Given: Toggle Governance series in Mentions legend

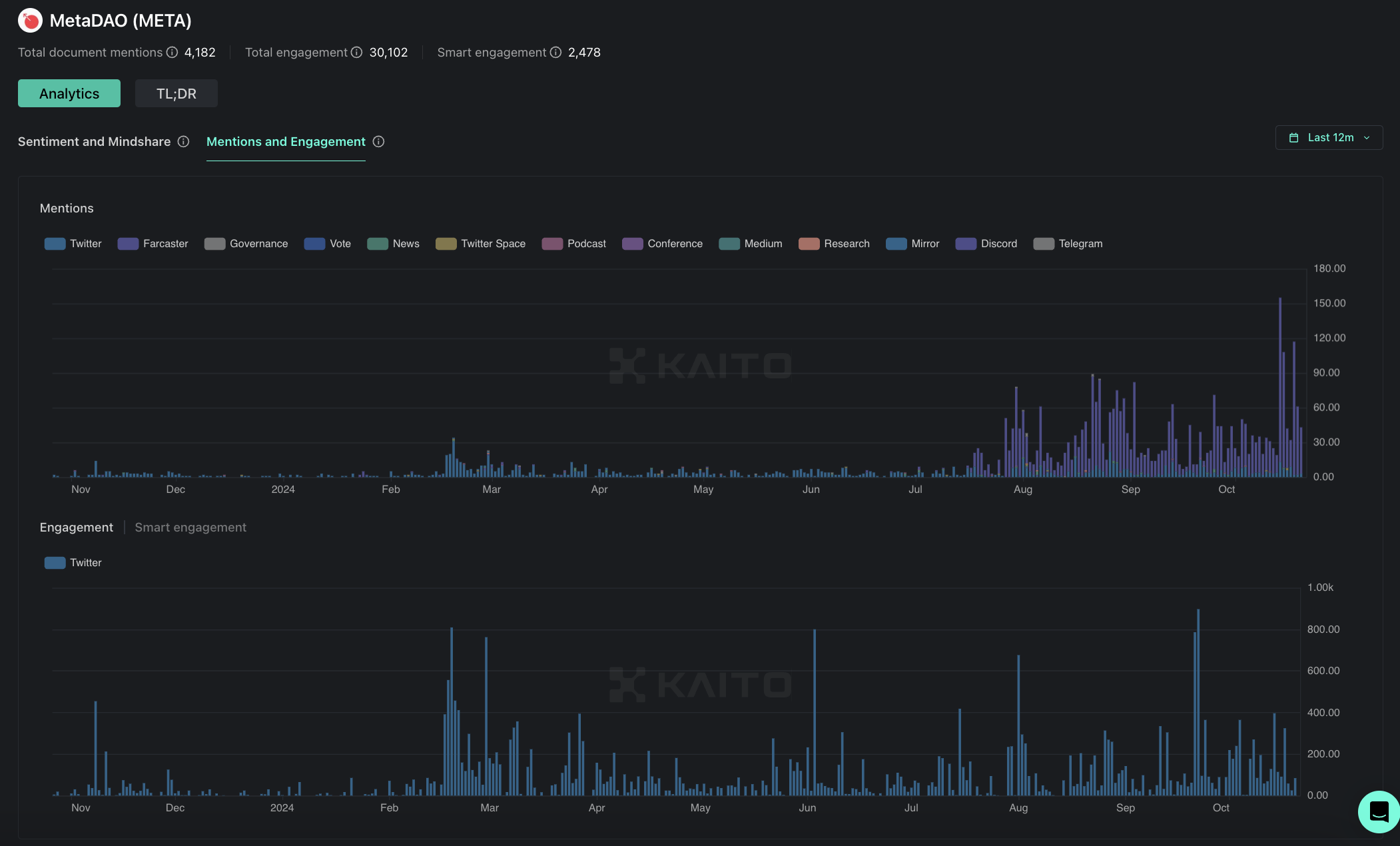Looking at the screenshot, I should coord(246,244).
